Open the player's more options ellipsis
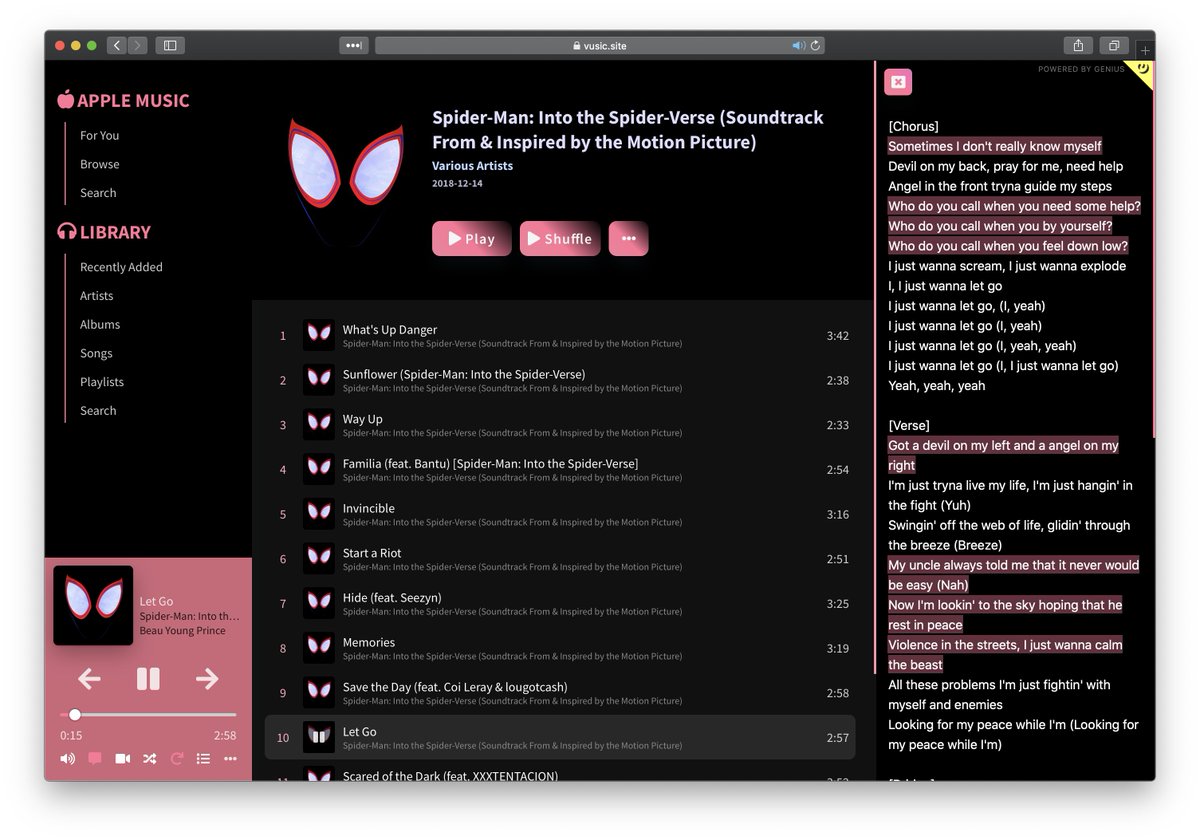The width and height of the screenshot is (1200, 840). (230, 759)
